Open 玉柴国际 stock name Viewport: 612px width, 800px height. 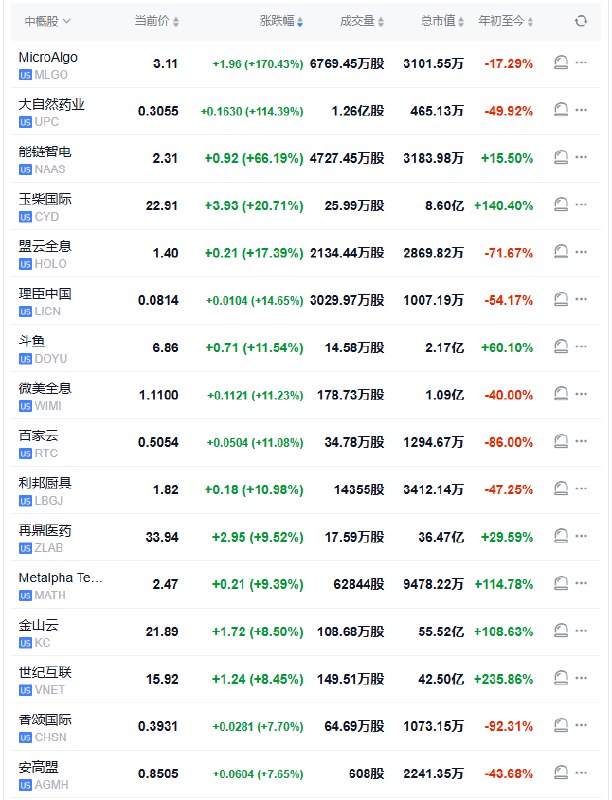(x=45, y=199)
